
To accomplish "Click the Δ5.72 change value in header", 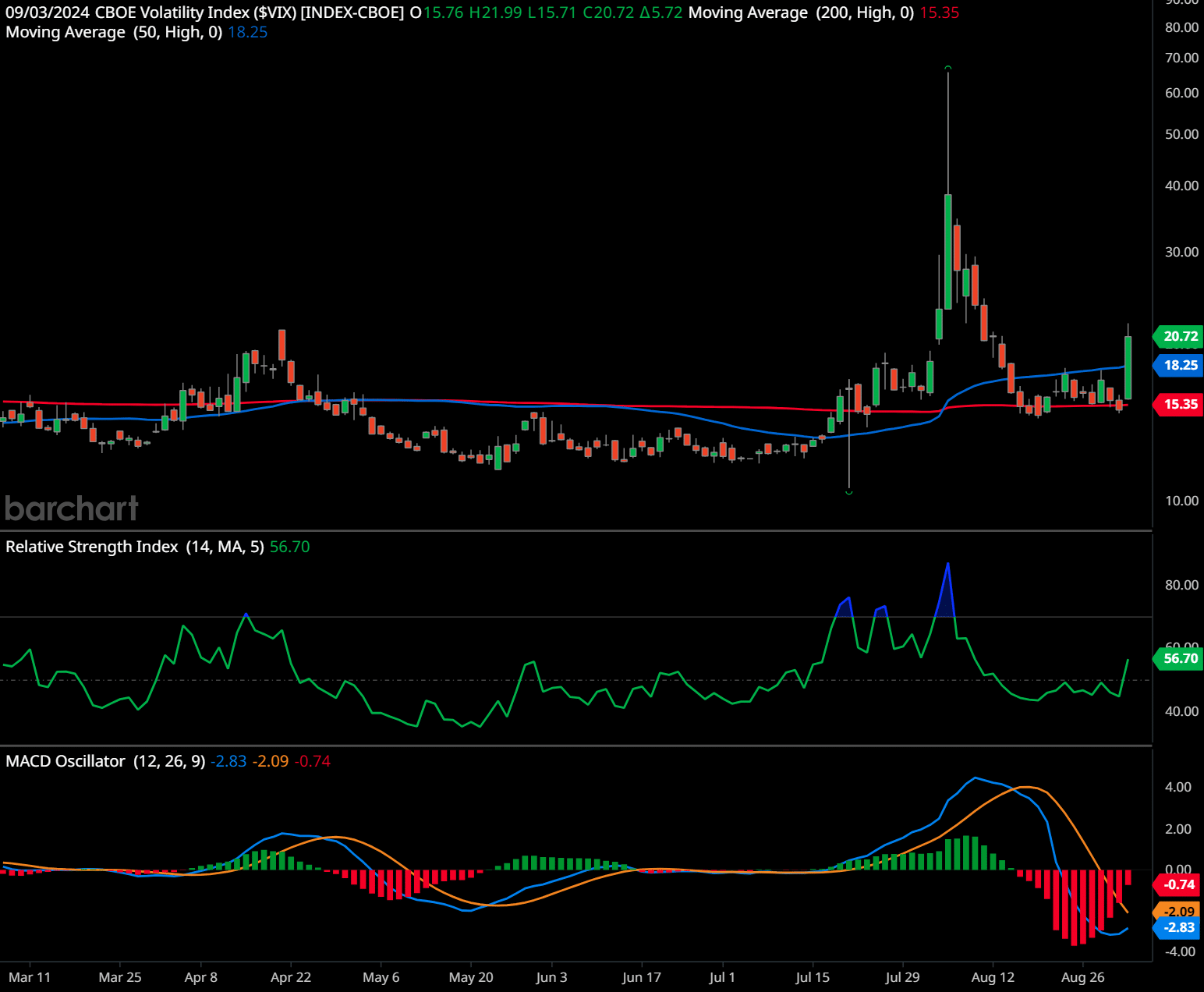I will 661,12.
